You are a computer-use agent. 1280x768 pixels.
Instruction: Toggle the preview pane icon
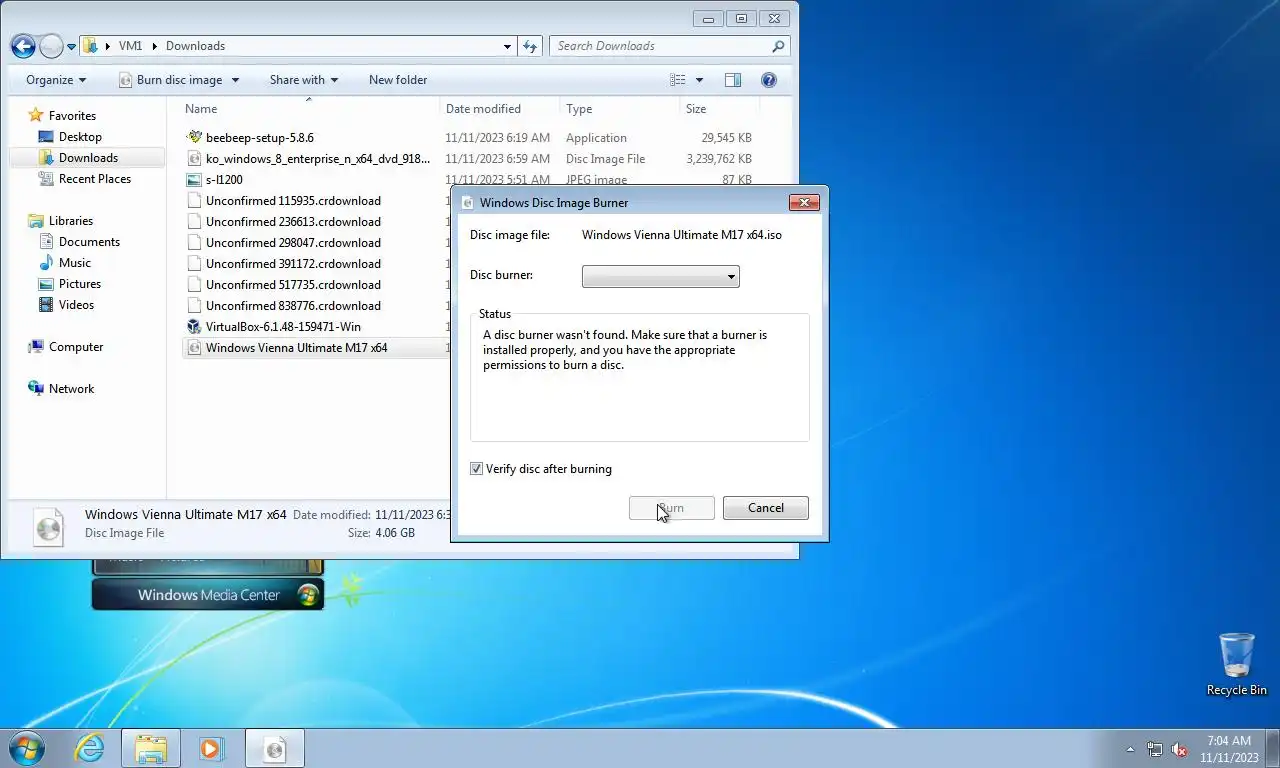(733, 80)
